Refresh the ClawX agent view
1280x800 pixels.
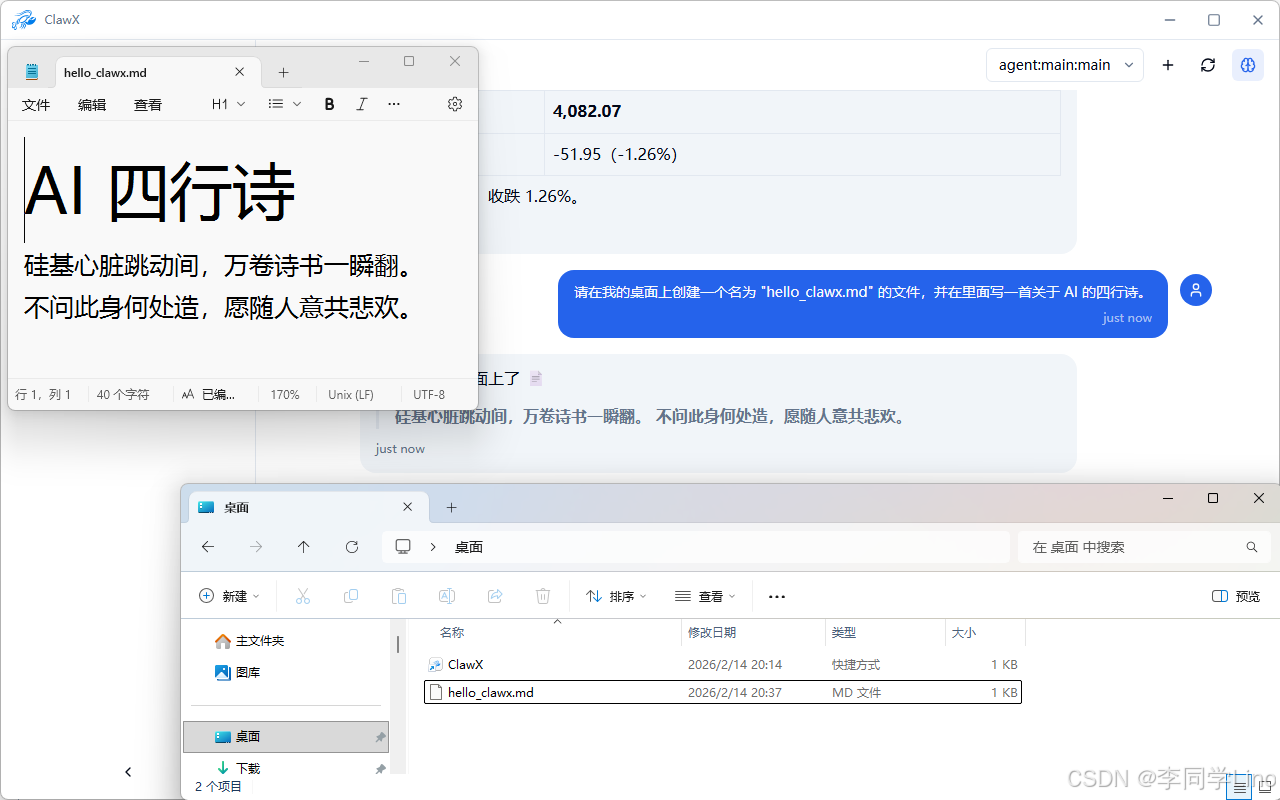pos(1207,64)
